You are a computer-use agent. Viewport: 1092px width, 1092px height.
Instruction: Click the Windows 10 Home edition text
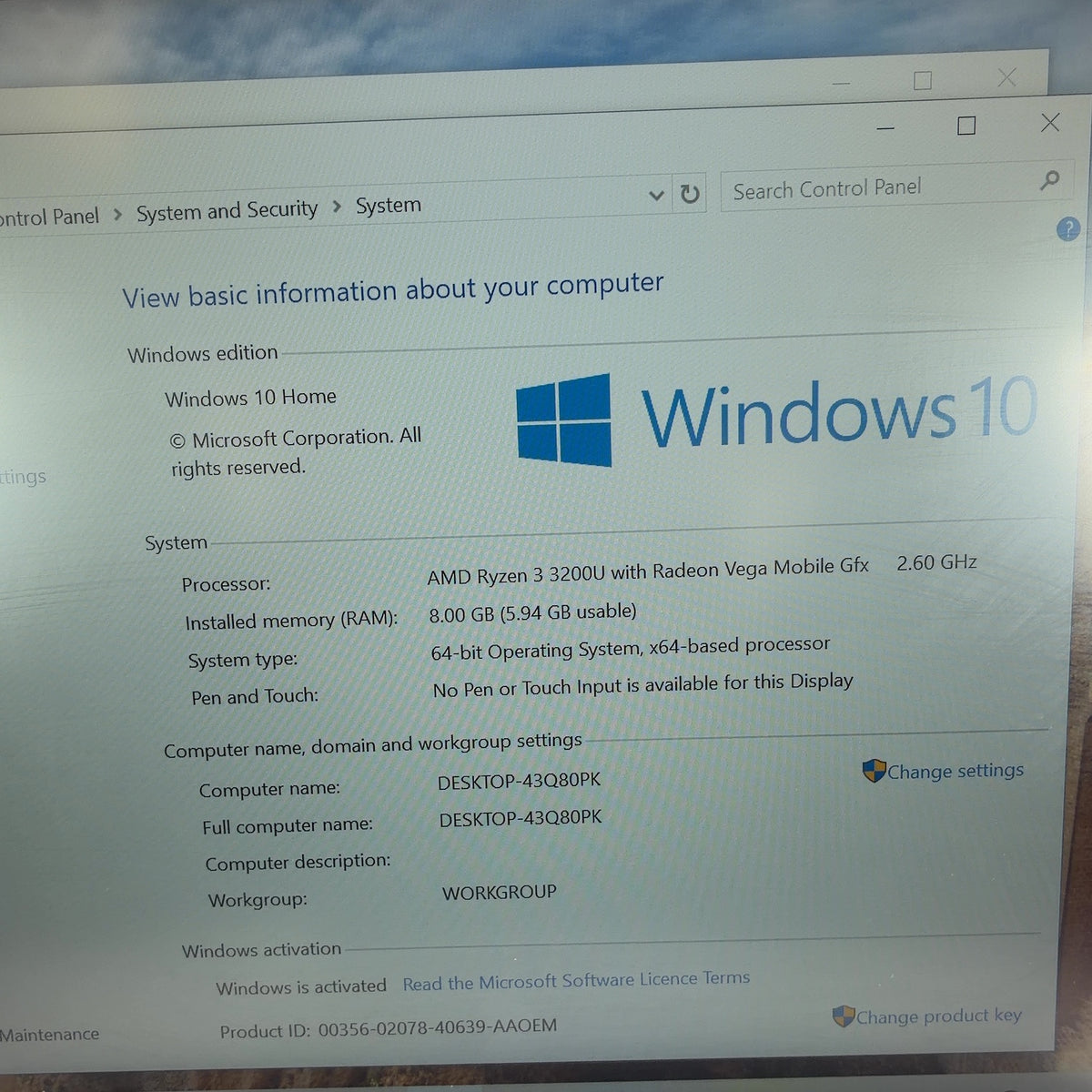click(250, 398)
